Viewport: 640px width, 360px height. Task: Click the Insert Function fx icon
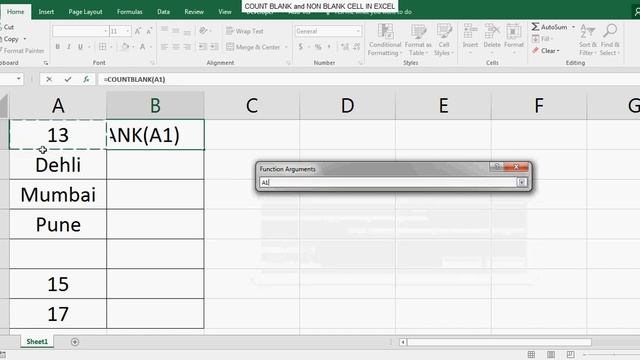pos(86,79)
